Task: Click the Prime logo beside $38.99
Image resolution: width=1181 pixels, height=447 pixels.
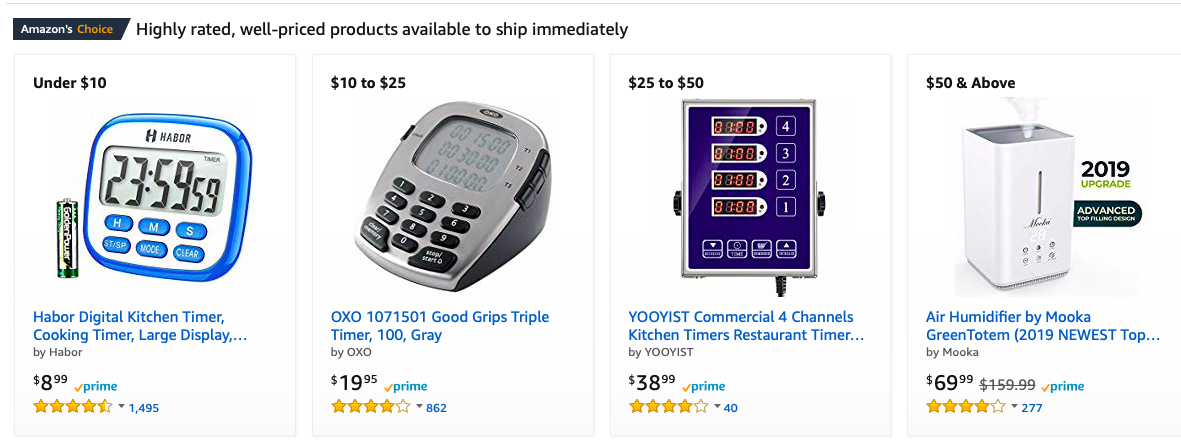Action: coord(703,386)
